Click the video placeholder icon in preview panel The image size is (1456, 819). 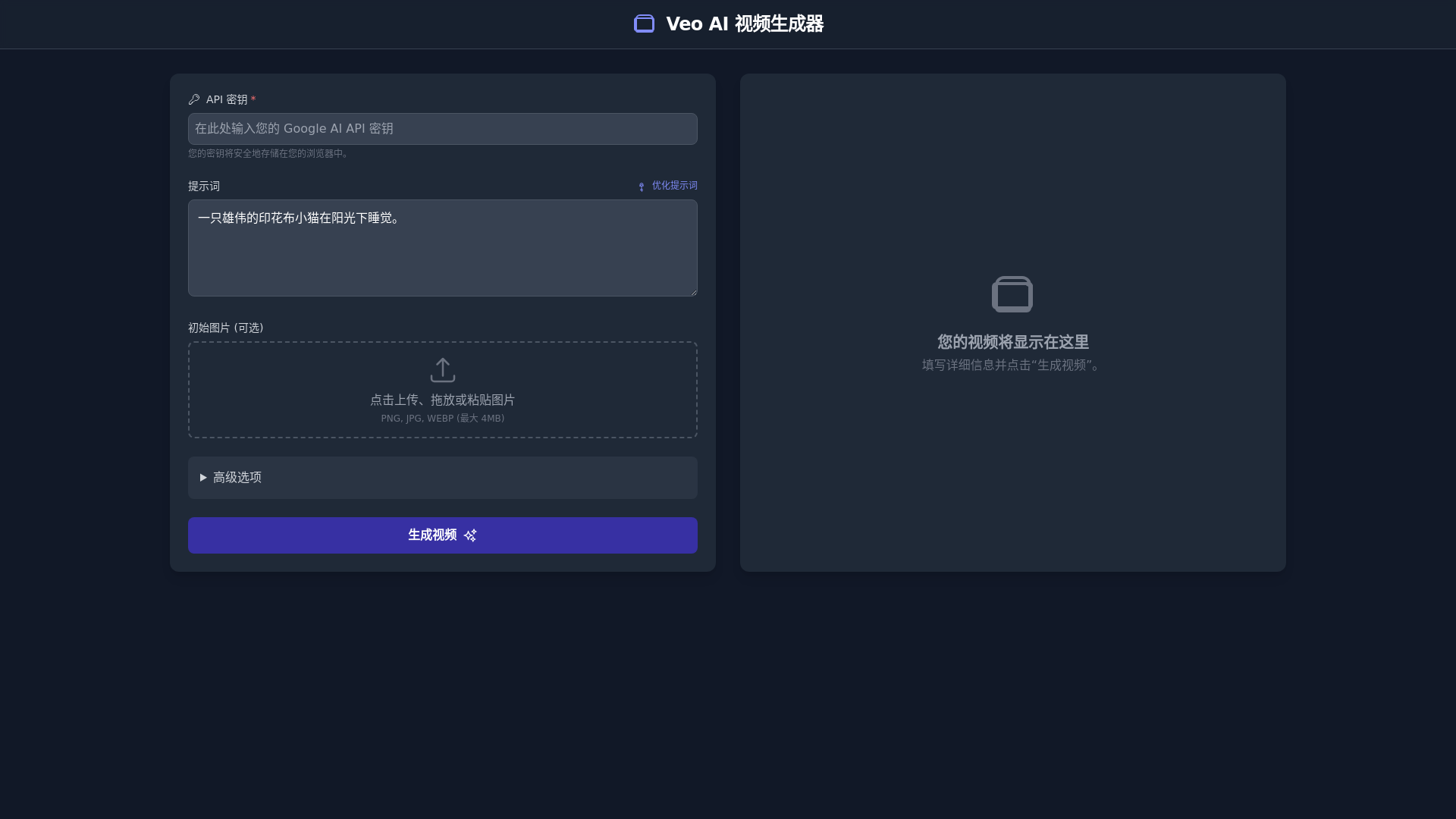1012,294
